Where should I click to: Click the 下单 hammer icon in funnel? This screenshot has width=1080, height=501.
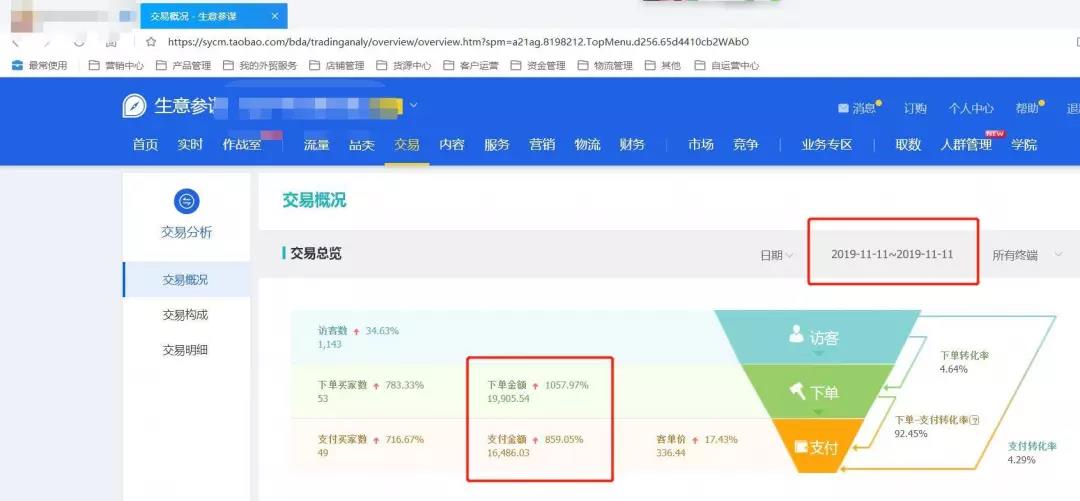pos(797,391)
